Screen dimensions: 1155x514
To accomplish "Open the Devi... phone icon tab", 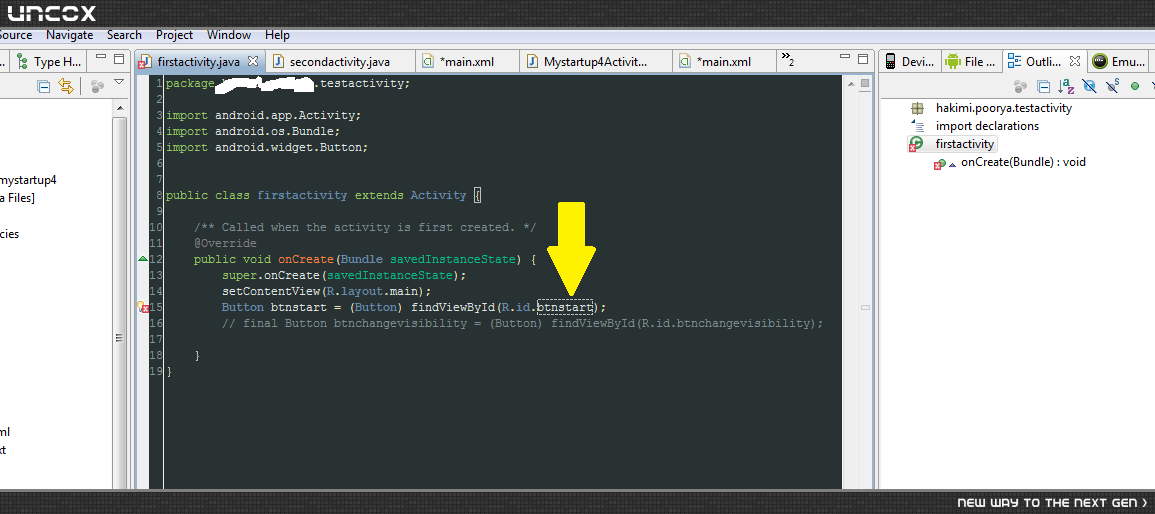I will 910,62.
